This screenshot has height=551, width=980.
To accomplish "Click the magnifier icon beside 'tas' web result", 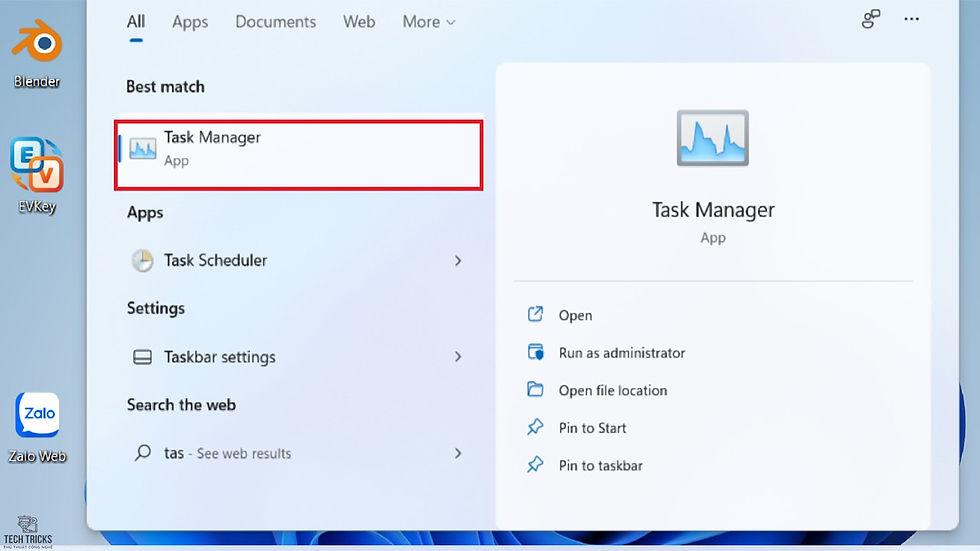I will coord(142,452).
